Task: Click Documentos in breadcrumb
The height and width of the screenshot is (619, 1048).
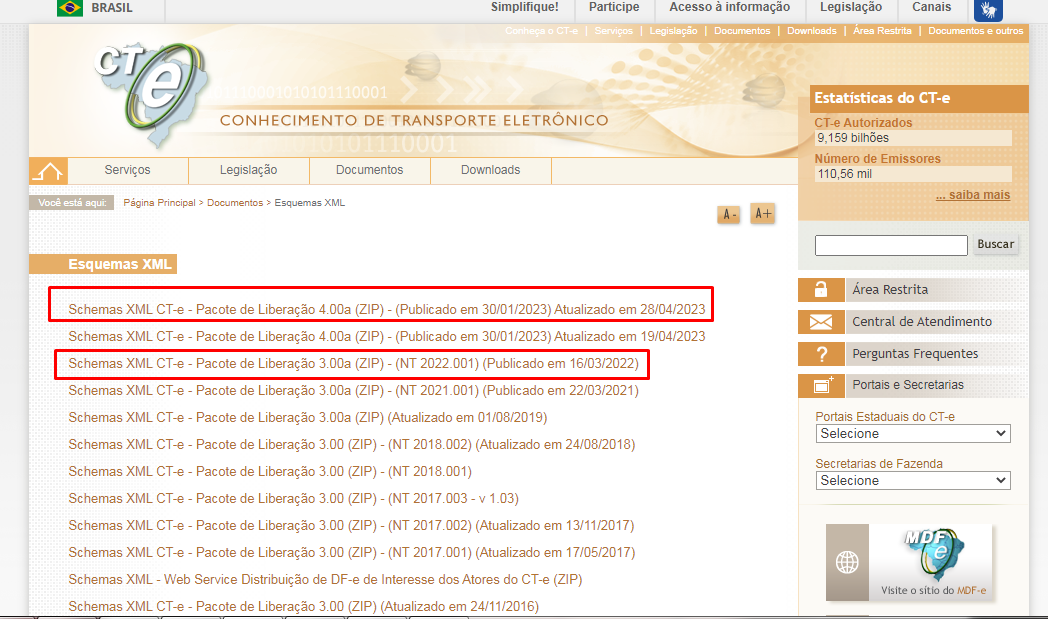Action: 235,203
